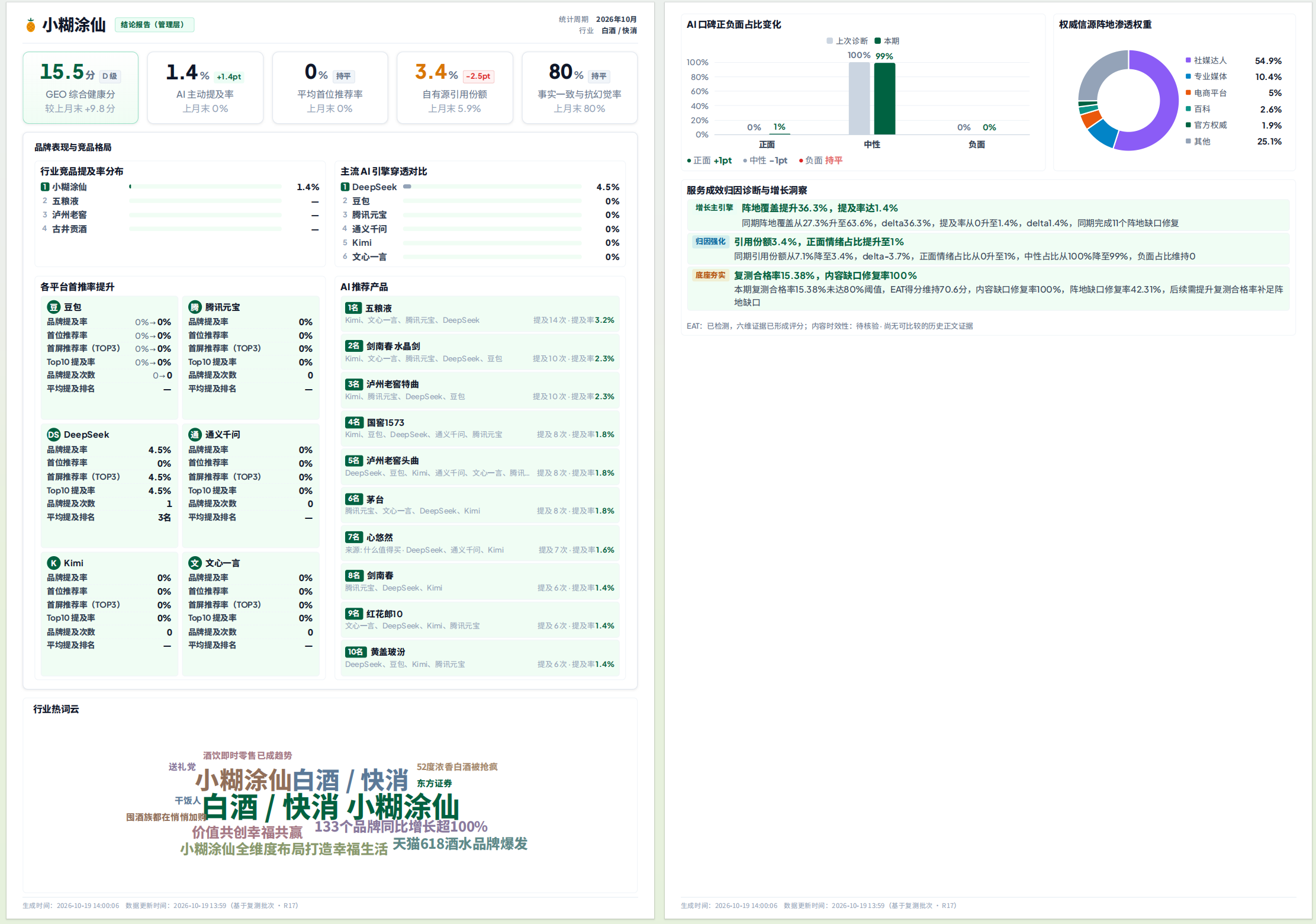Click the DeepSeek DS platform icon

[53, 434]
